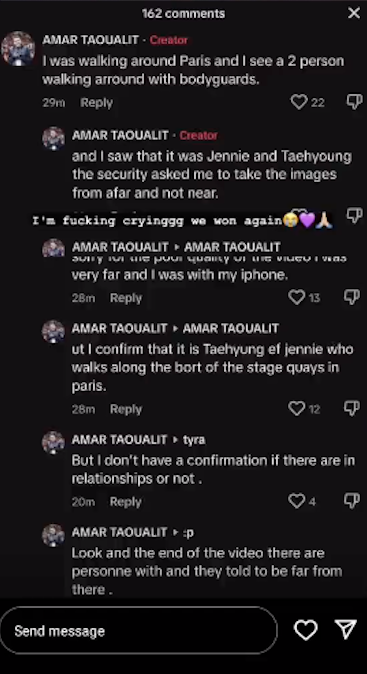
Task: Like the iphone comment with 13 likes
Action: (x=297, y=297)
